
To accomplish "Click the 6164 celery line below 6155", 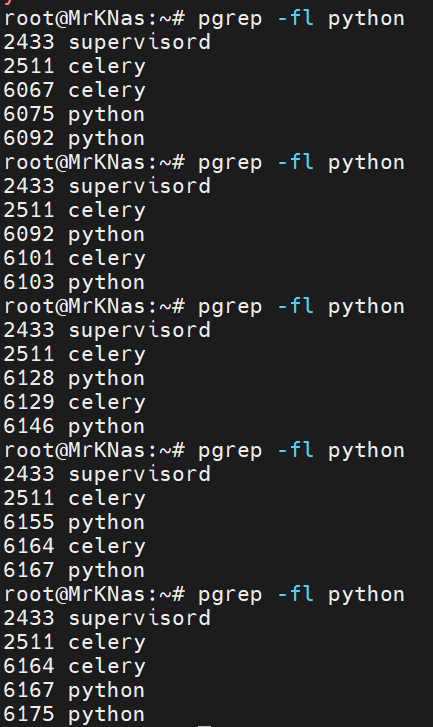I will [x=74, y=547].
